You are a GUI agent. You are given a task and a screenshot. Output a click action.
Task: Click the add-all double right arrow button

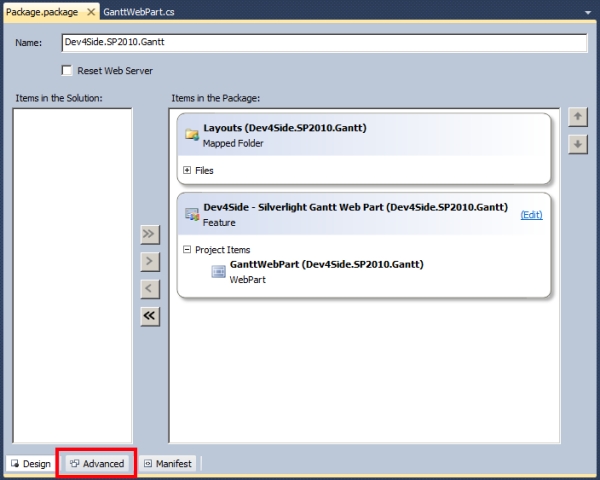point(150,234)
